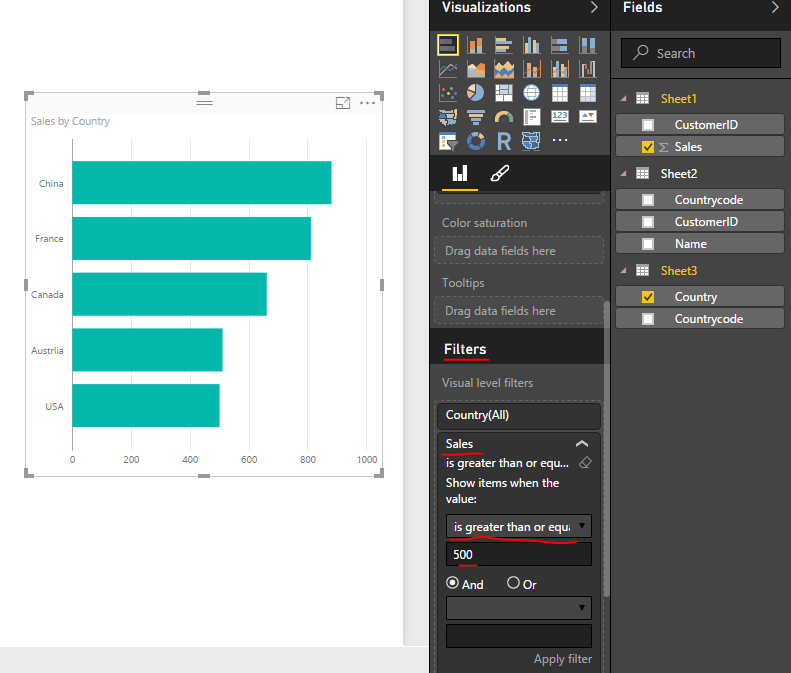The image size is (791, 673).
Task: Select the Donut chart visual
Action: coord(475,141)
